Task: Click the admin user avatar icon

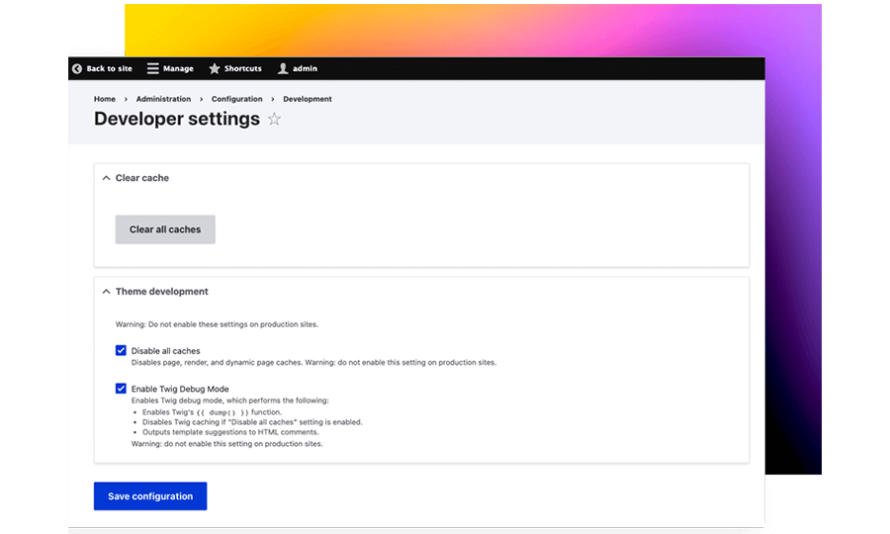Action: 283,69
